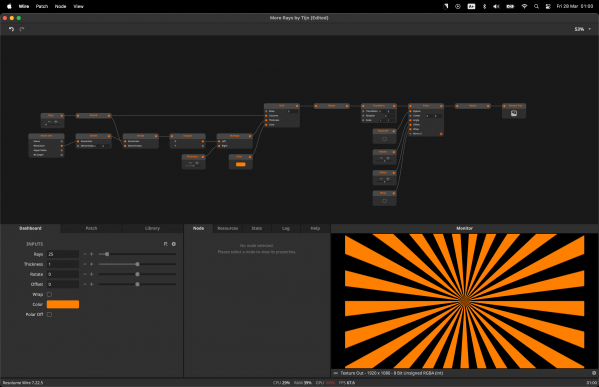Image resolution: width=599 pixels, height=387 pixels.
Task: Open the Resources tab
Action: (228, 228)
